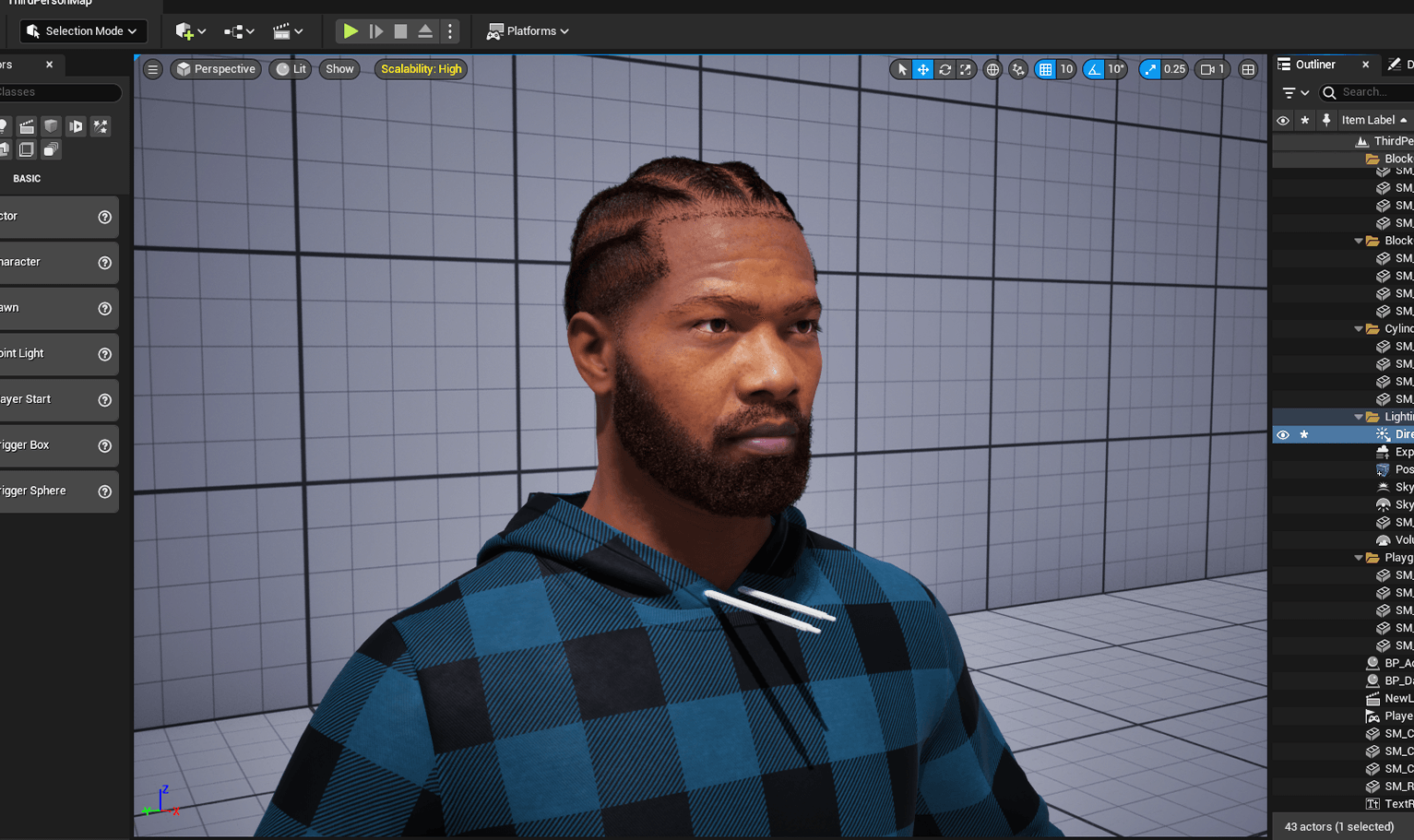The image size is (1414, 840).
Task: Open scale snap value 0.25
Action: tap(1174, 69)
